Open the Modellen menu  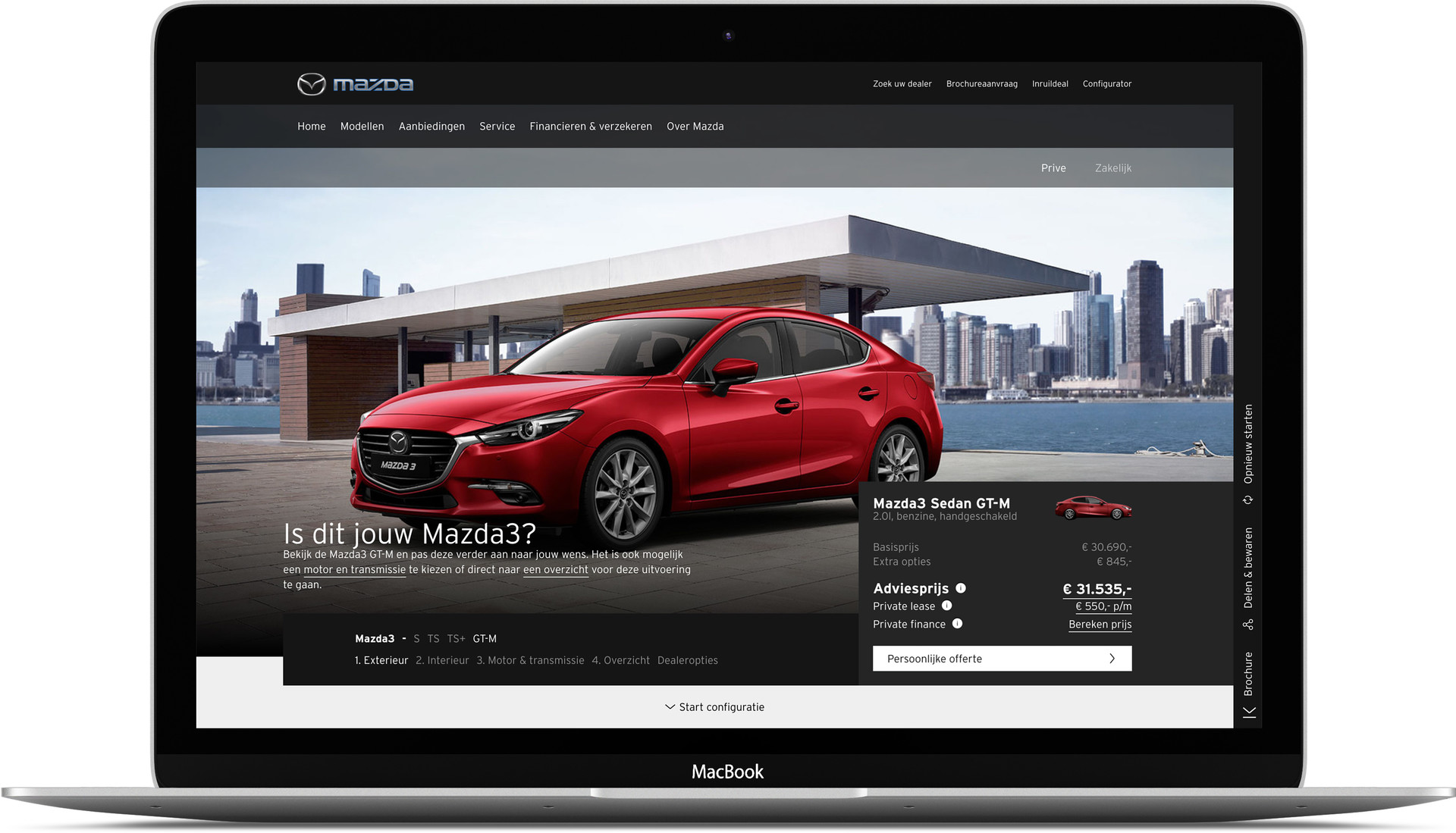(x=362, y=127)
